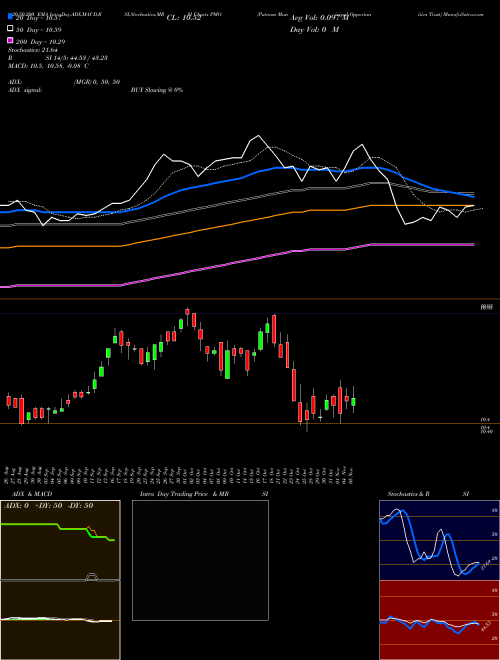Click the MACD lower-left chart panel

60,620
